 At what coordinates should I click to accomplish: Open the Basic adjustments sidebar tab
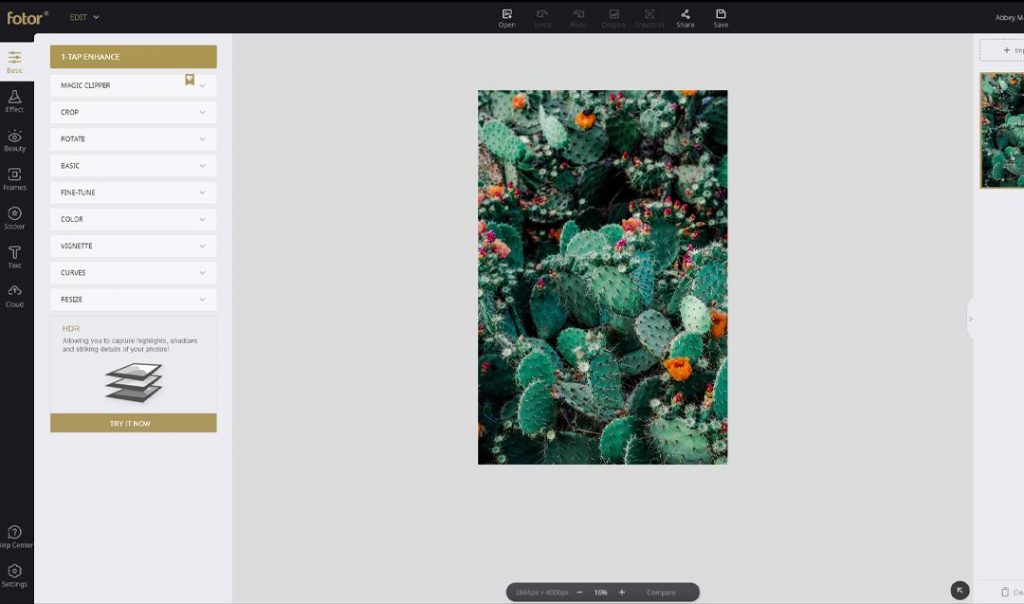(x=14, y=62)
